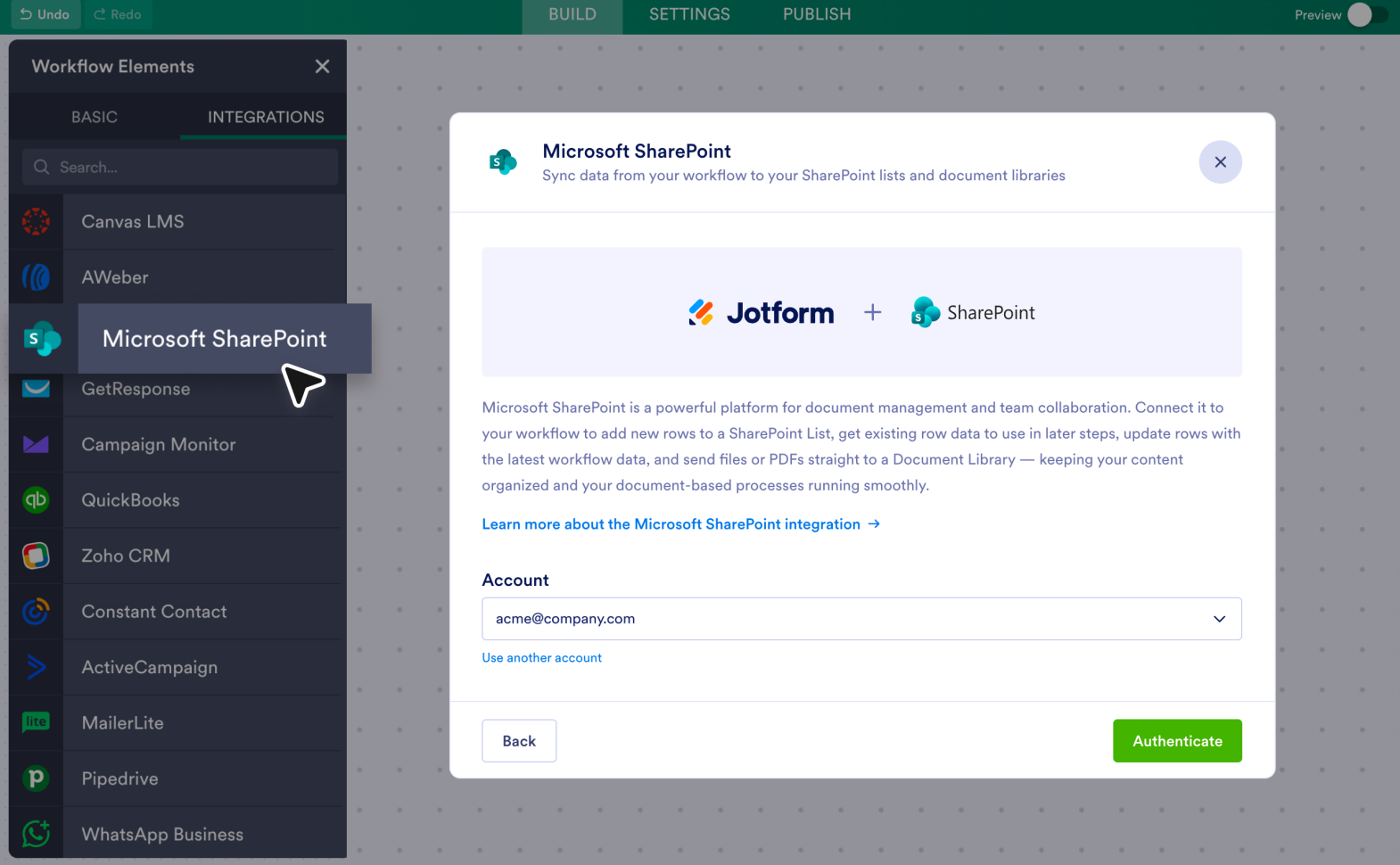Image resolution: width=1400 pixels, height=865 pixels.
Task: Open the BUILD tab
Action: 572,14
